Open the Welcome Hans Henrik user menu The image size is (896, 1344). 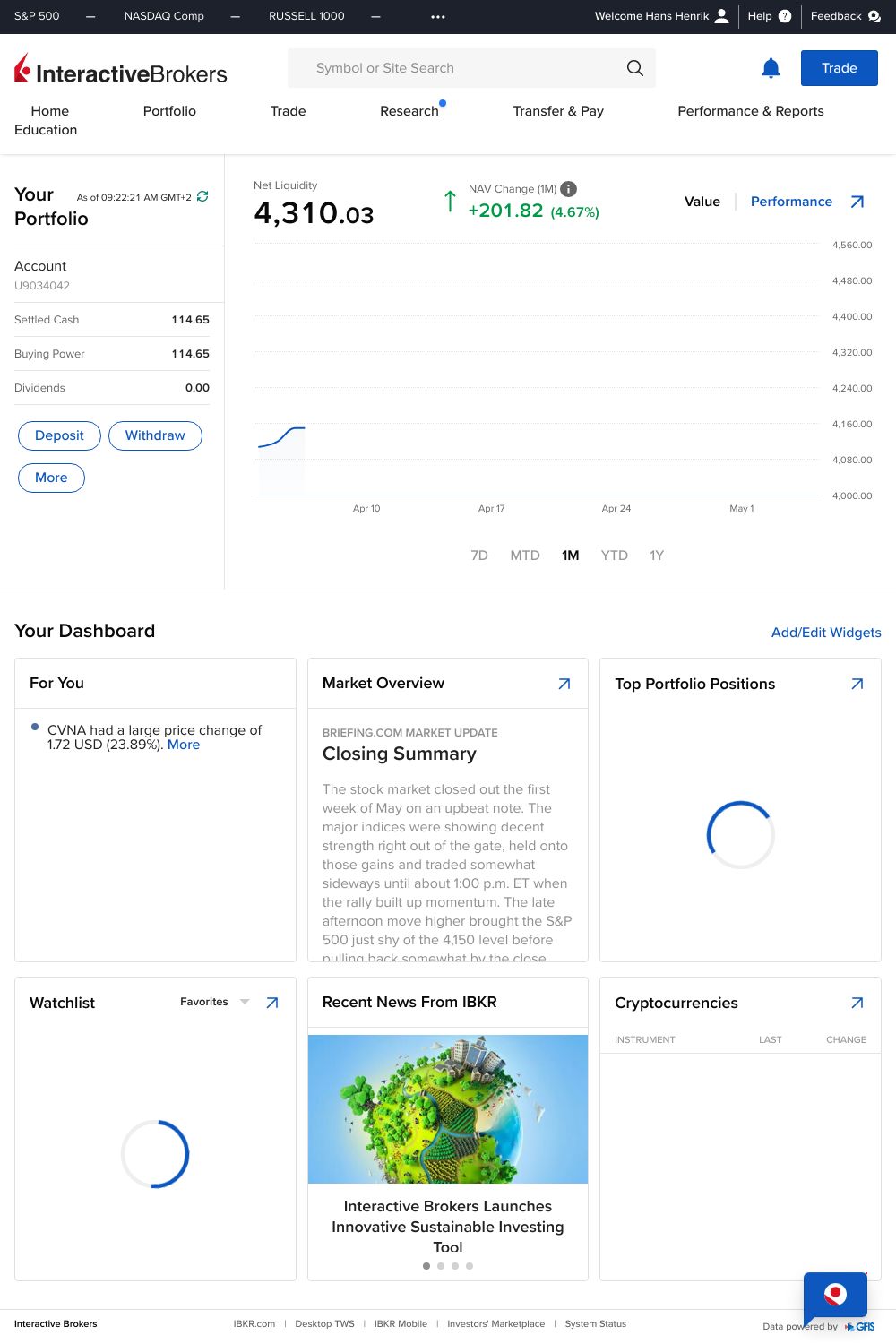tap(661, 16)
